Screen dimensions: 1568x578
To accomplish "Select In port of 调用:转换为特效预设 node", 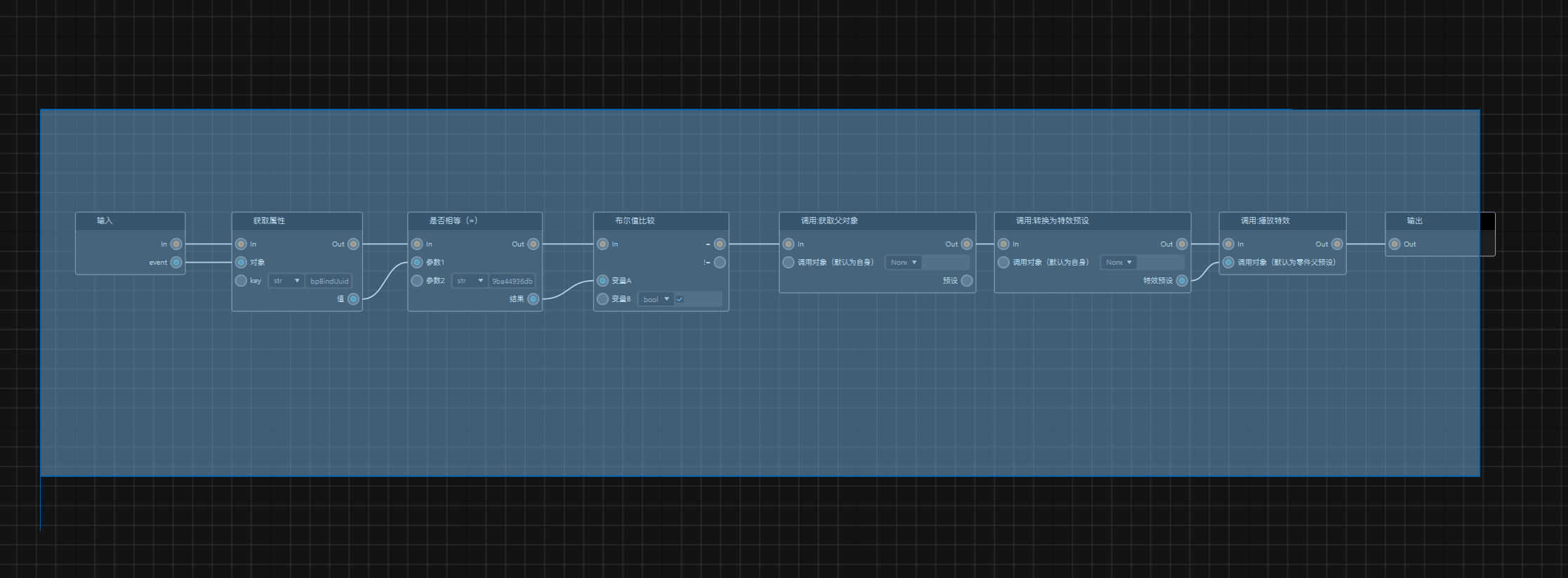I will pos(1004,244).
